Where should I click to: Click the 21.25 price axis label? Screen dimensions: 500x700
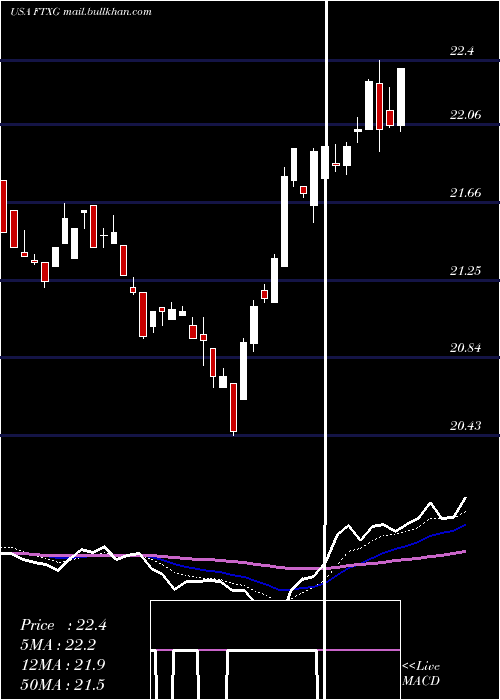pos(466,271)
